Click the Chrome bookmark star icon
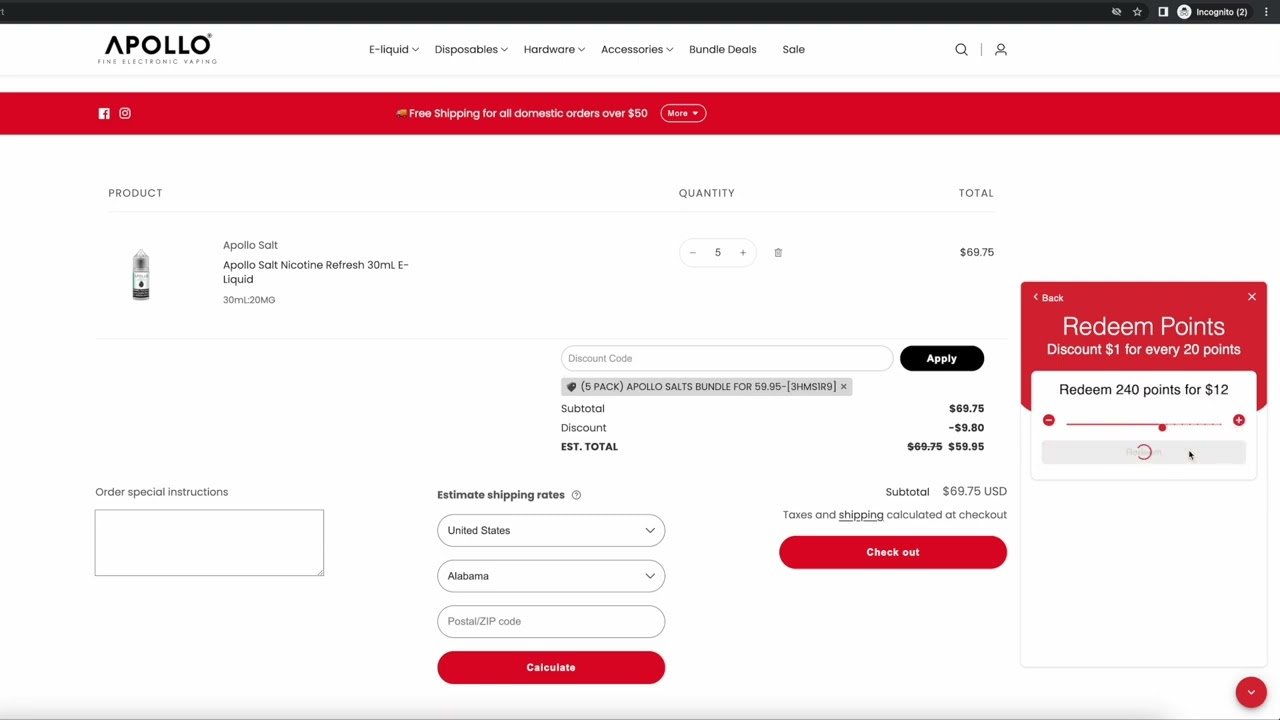This screenshot has width=1280, height=720. pos(1138,12)
